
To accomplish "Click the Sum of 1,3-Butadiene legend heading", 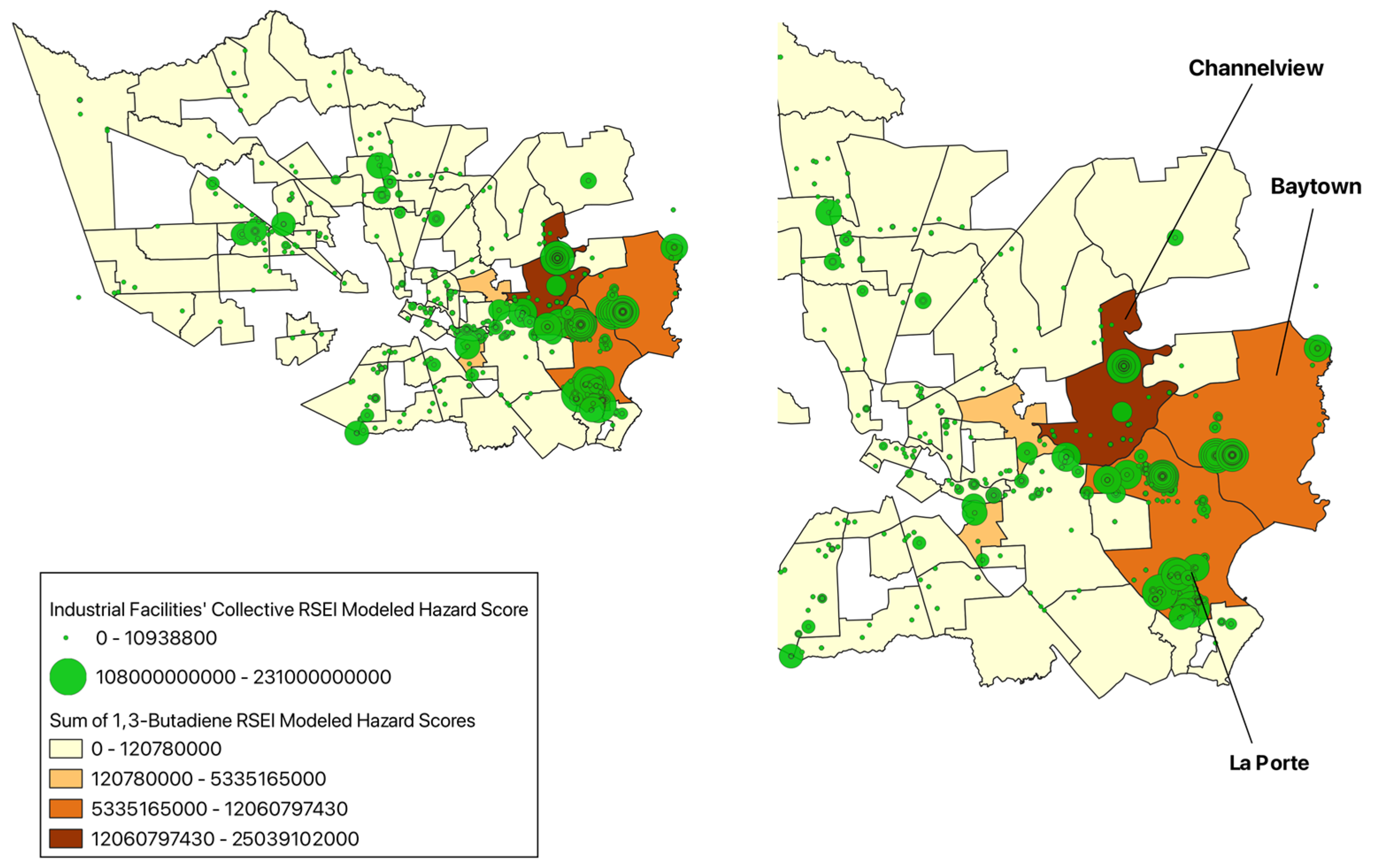I will point(262,721).
